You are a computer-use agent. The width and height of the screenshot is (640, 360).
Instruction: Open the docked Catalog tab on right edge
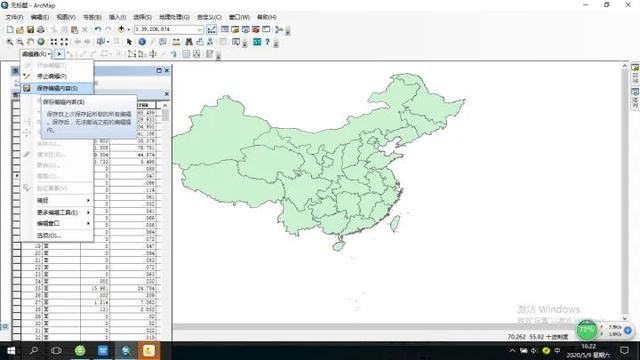[x=635, y=74]
